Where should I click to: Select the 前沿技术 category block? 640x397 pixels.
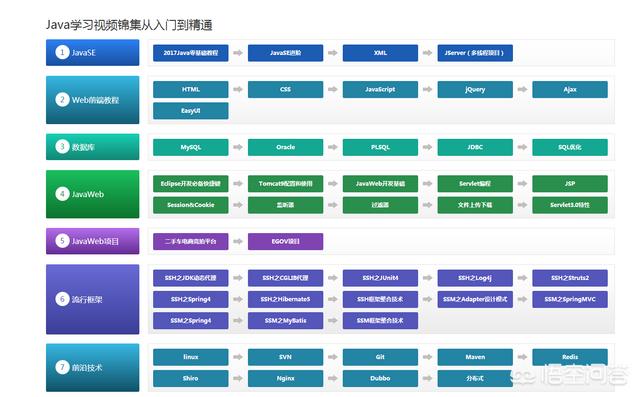(x=93, y=368)
